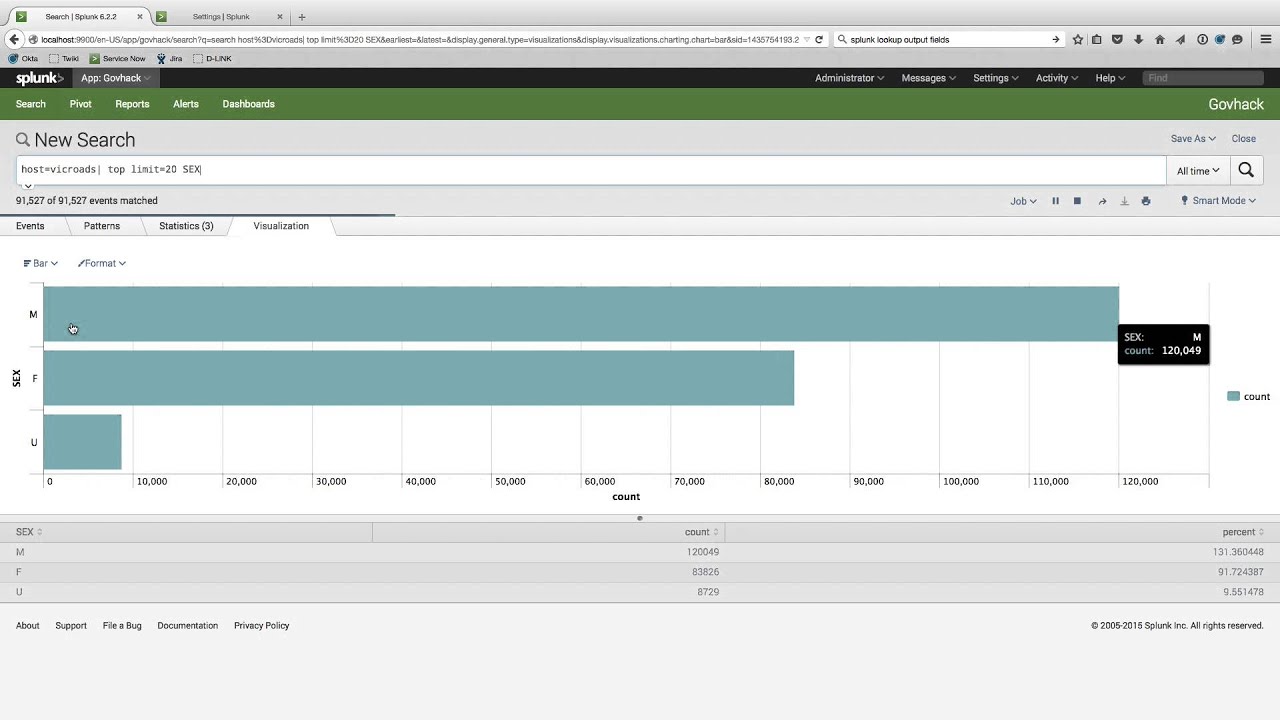Open the Documentation footer link
Image resolution: width=1280 pixels, height=720 pixels.
tap(187, 626)
